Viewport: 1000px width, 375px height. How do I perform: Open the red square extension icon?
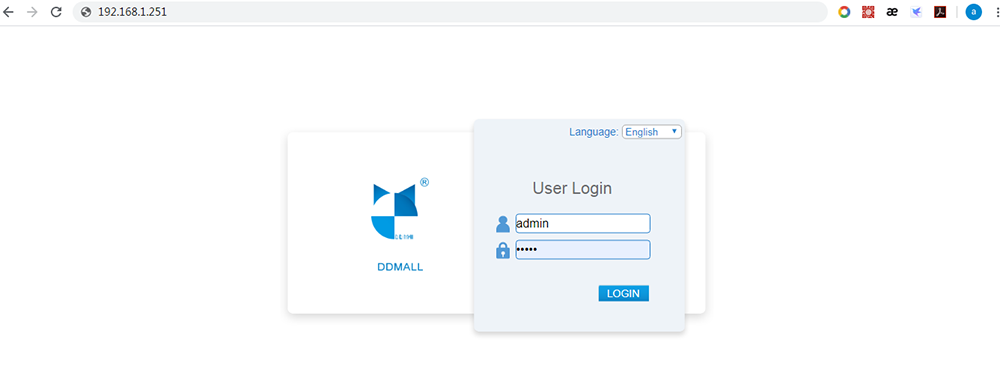coord(867,11)
